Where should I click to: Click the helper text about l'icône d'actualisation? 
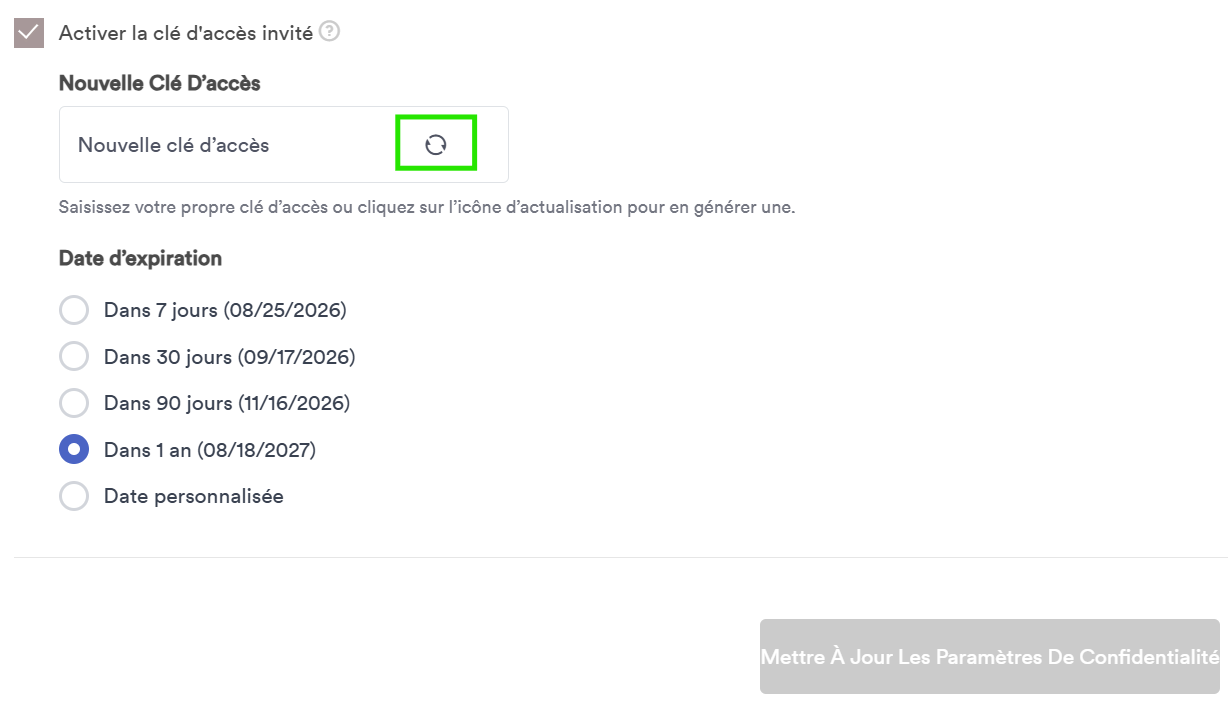click(427, 208)
